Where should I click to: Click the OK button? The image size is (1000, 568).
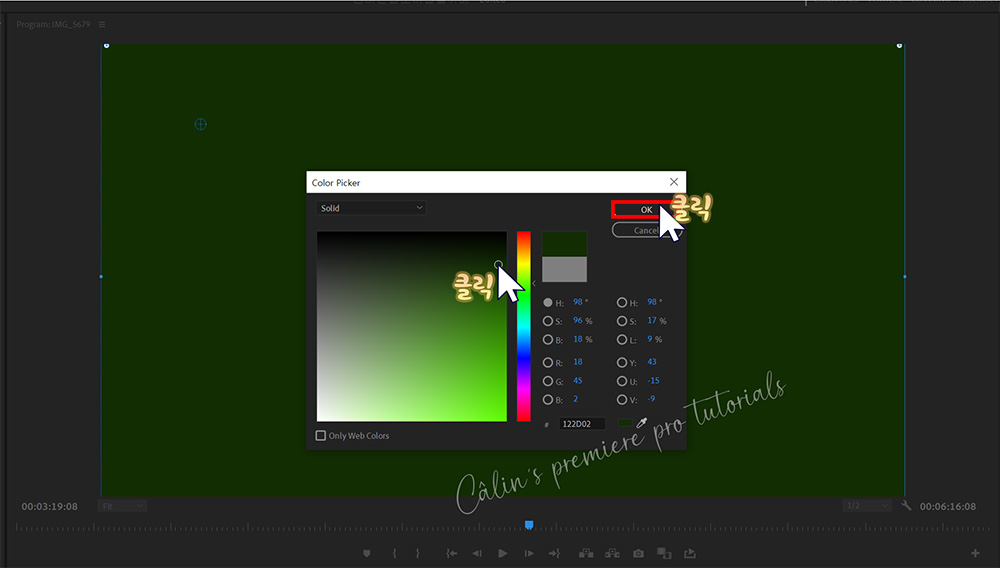click(x=646, y=209)
